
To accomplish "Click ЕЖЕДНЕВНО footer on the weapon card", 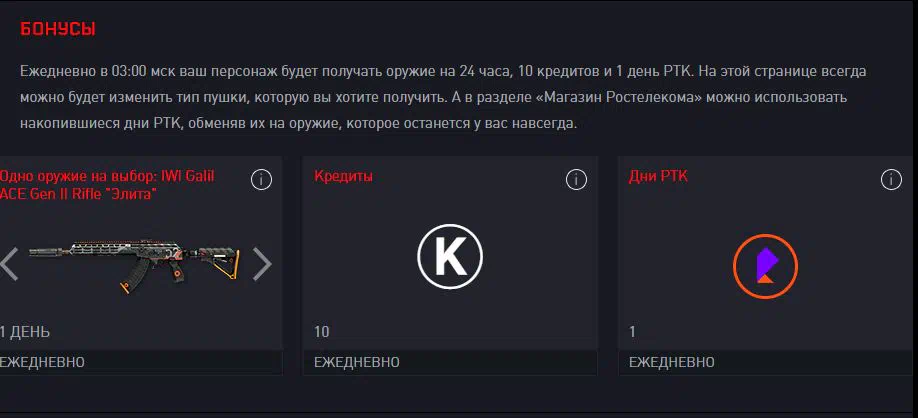I will pyautogui.click(x=141, y=362).
